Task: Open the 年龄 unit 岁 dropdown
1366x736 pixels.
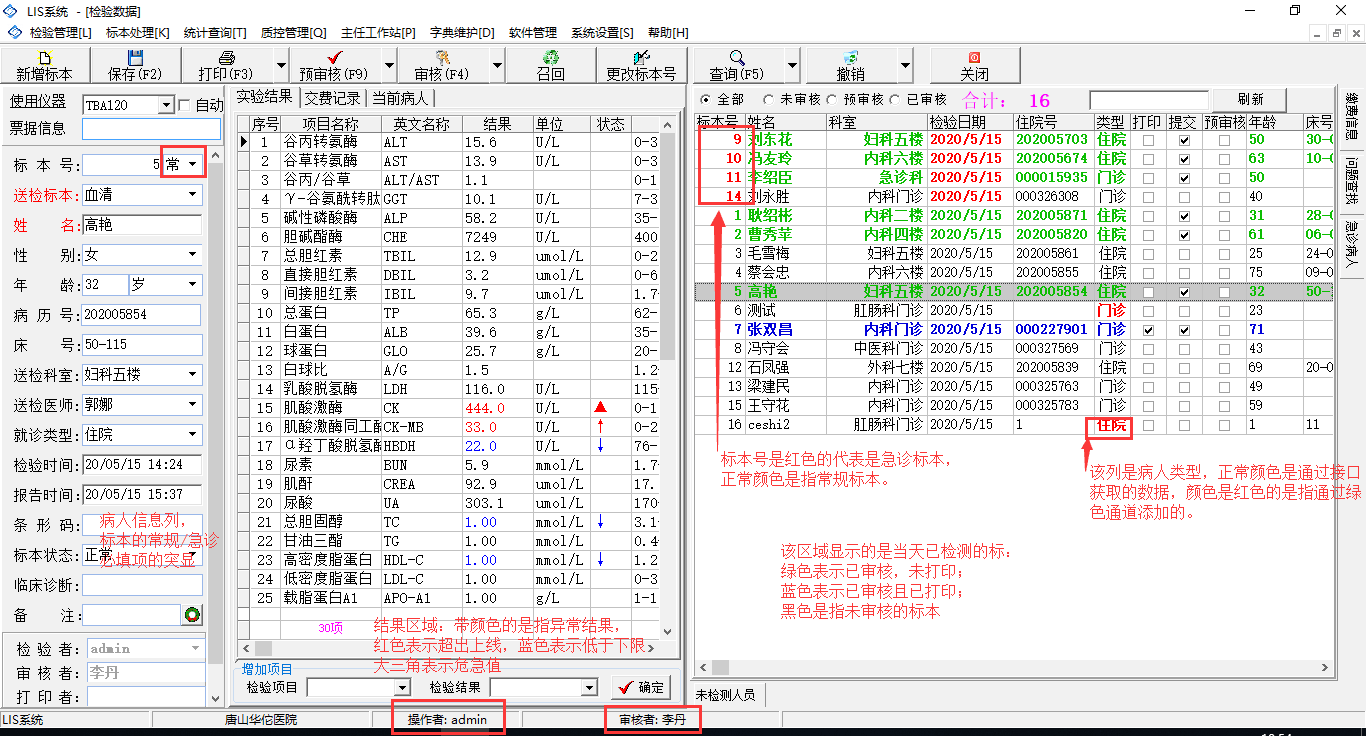Action: coord(193,285)
